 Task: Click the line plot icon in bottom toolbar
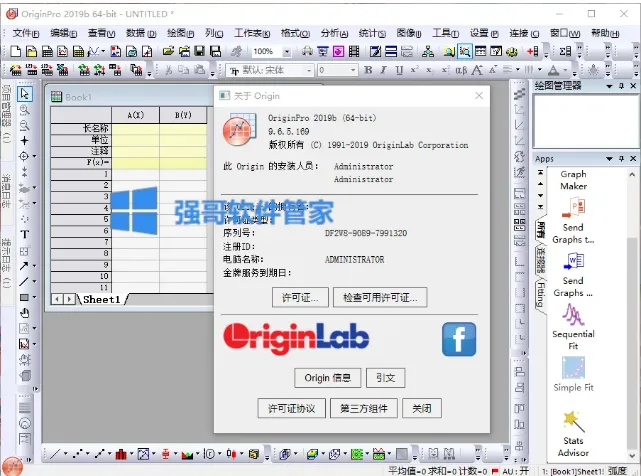coord(55,454)
